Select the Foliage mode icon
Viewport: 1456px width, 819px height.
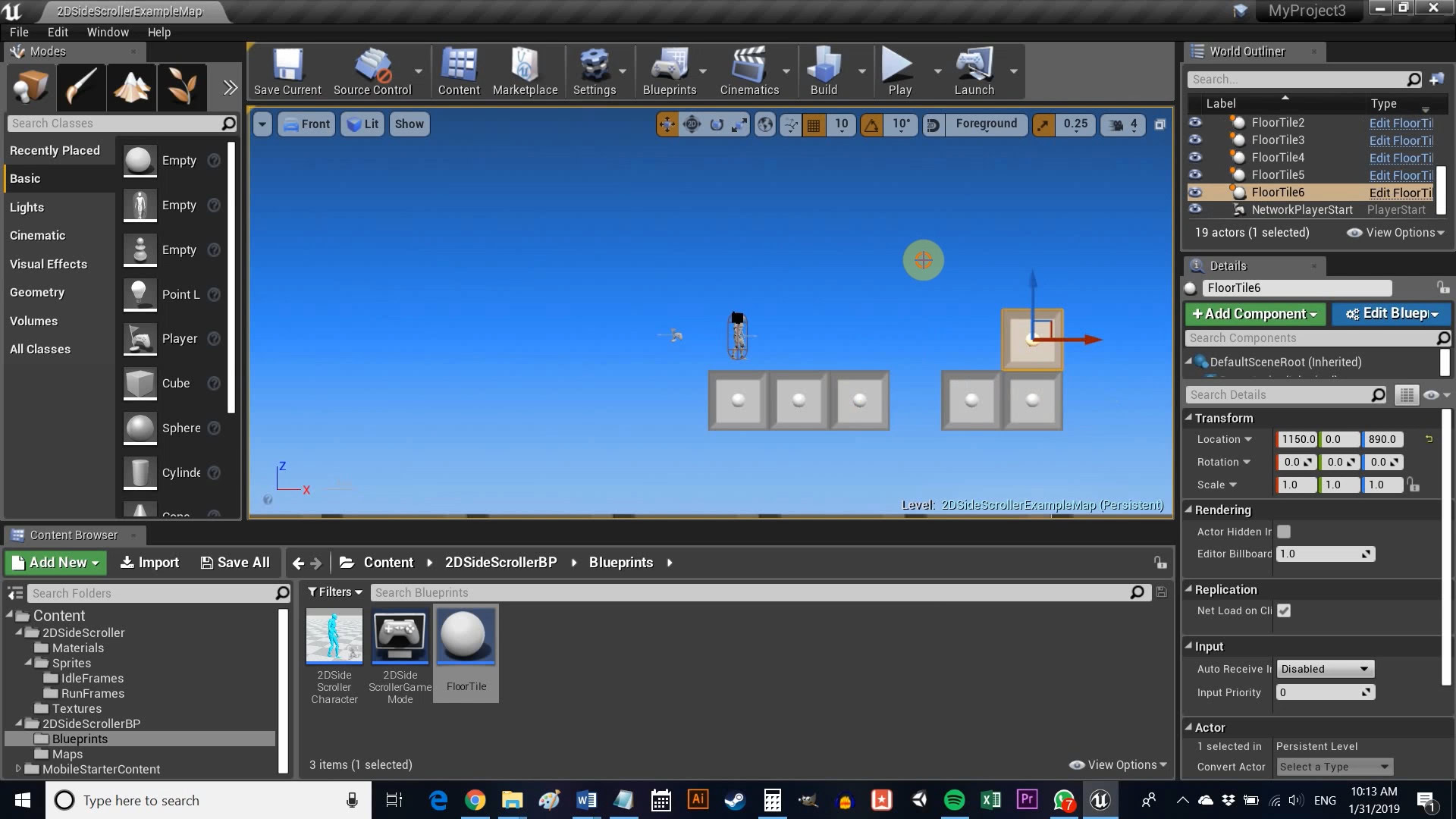pos(182,86)
